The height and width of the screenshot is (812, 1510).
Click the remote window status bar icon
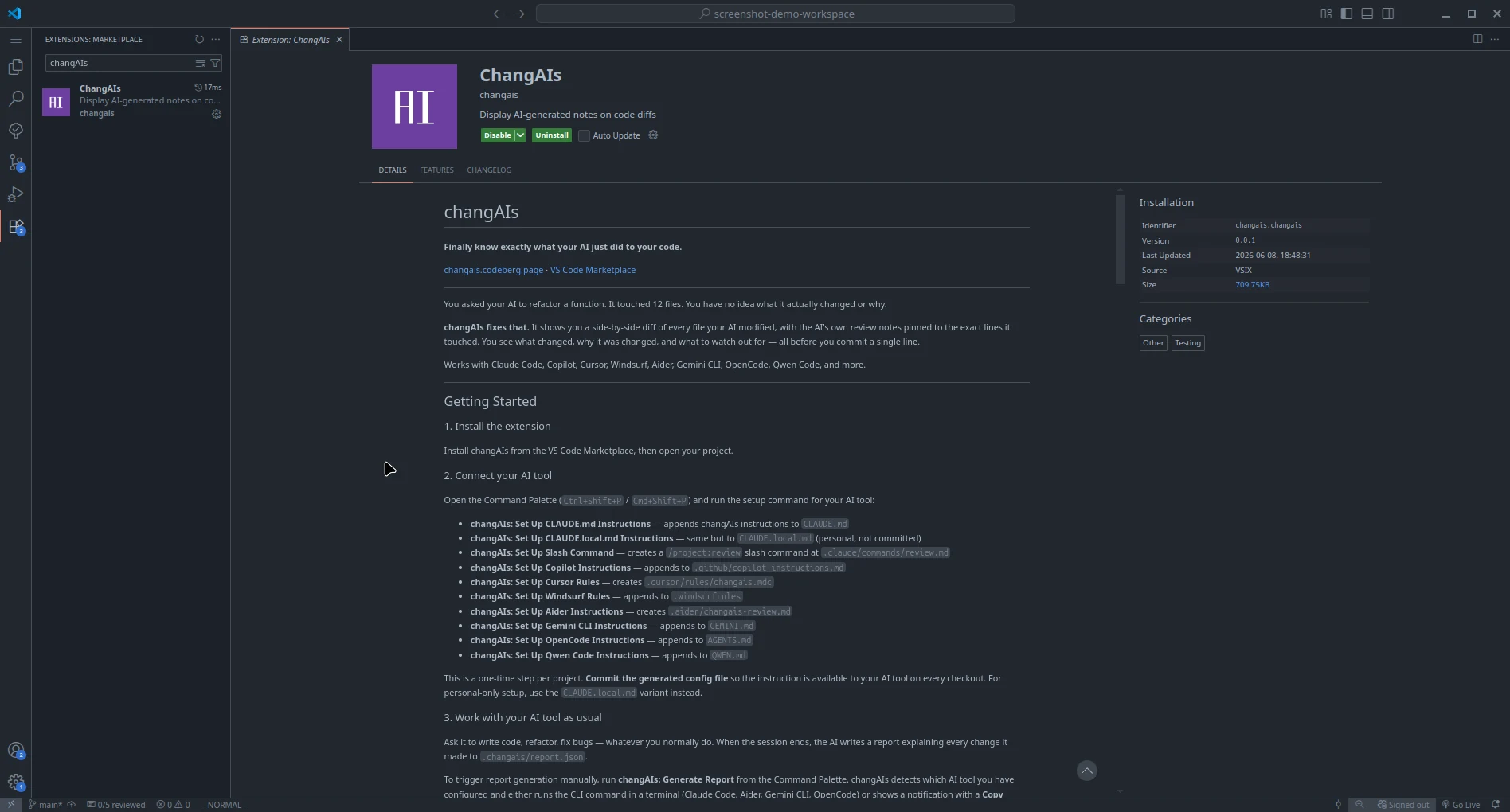point(11,805)
